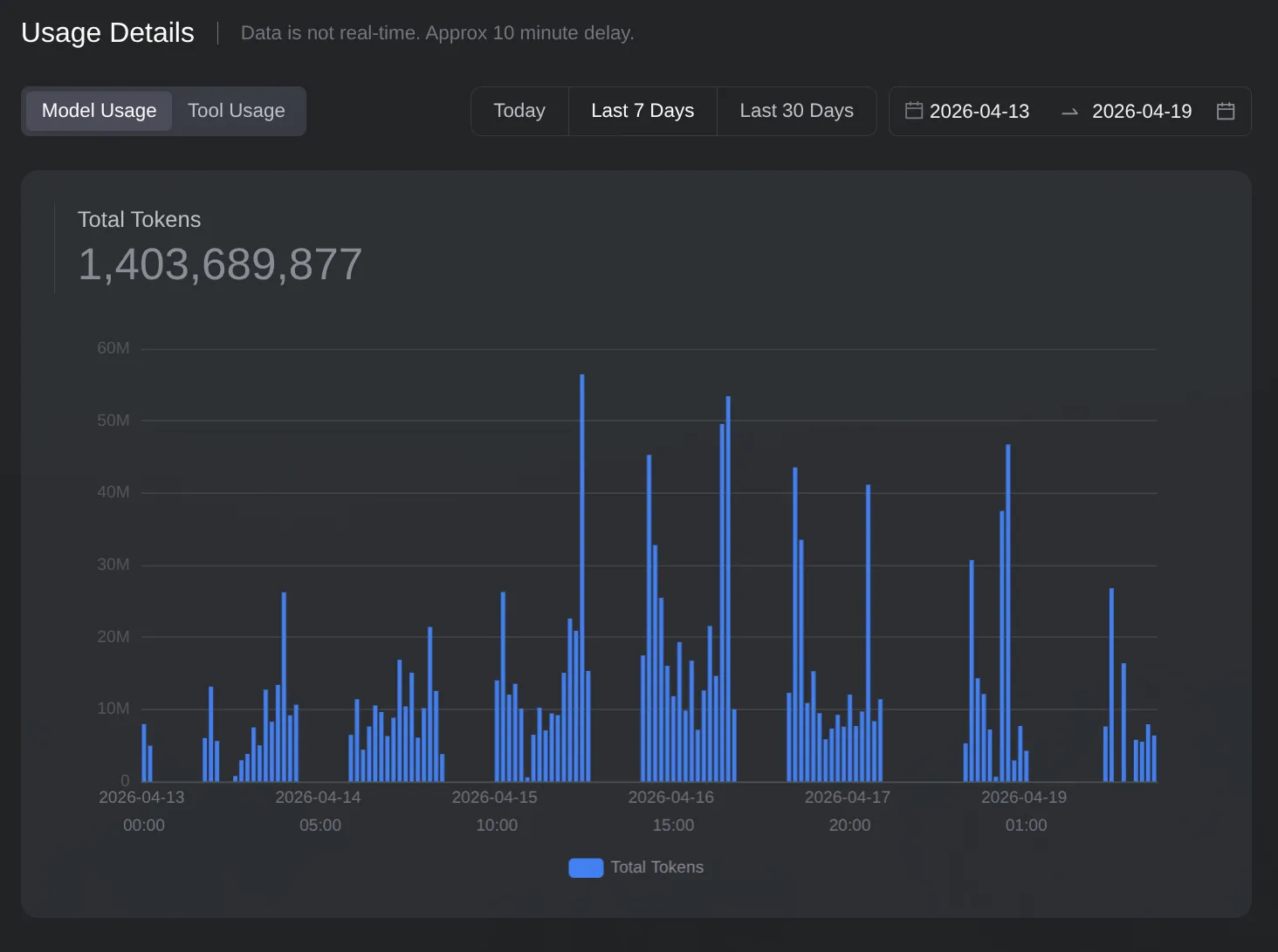The image size is (1278, 952).
Task: Click the start date field showing 2026-04-13
Action: coord(979,111)
